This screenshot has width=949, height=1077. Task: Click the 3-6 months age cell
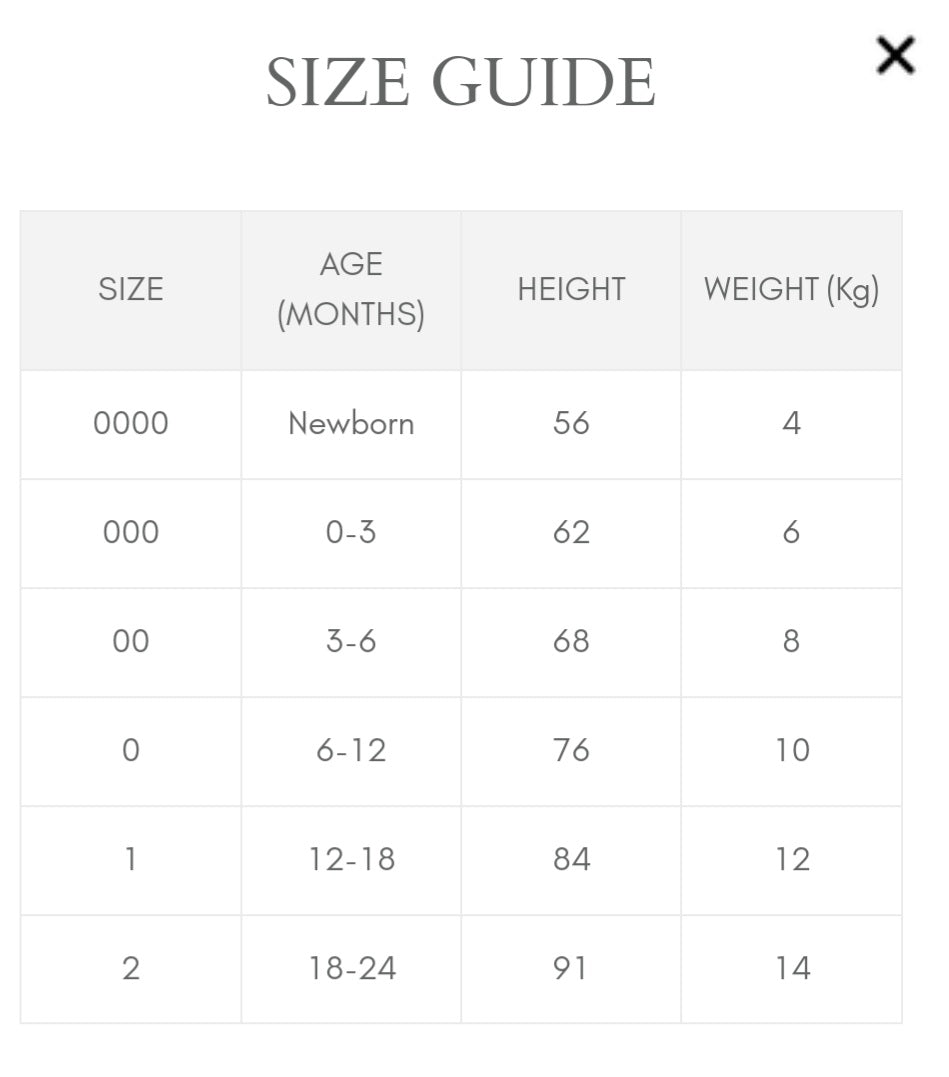click(351, 642)
